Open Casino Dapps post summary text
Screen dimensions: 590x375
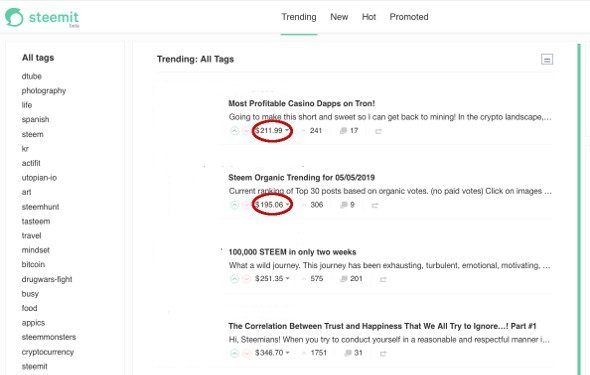point(390,117)
